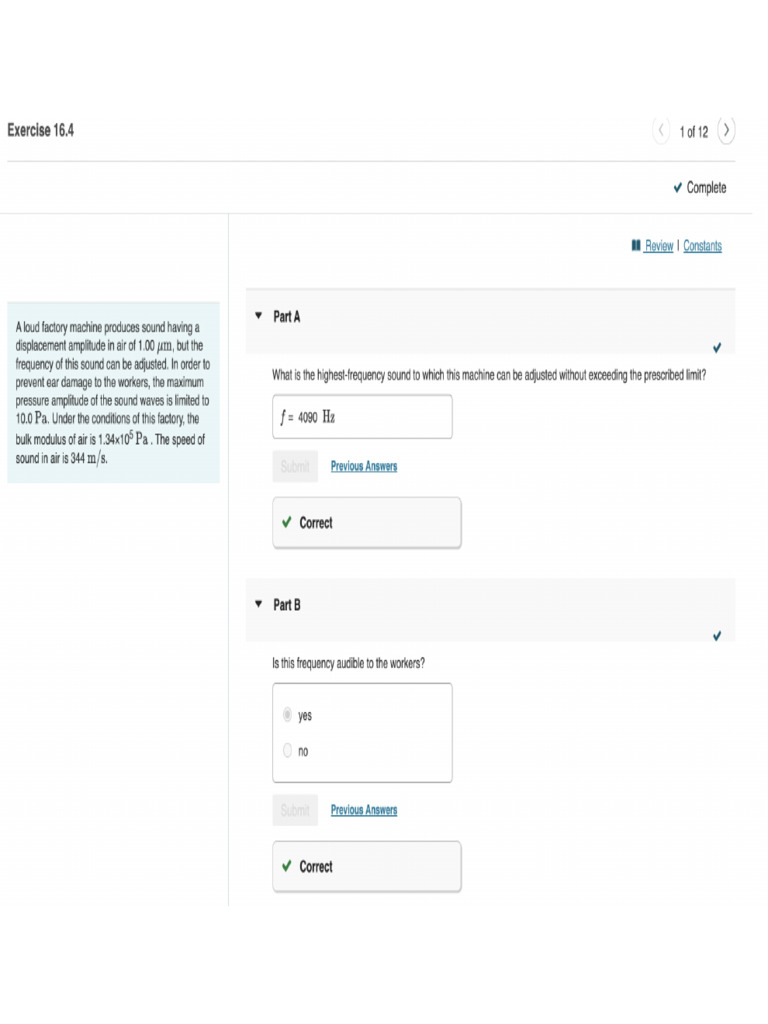The width and height of the screenshot is (768, 1024).
Task: Select the 'no' radio option
Action: 287,750
